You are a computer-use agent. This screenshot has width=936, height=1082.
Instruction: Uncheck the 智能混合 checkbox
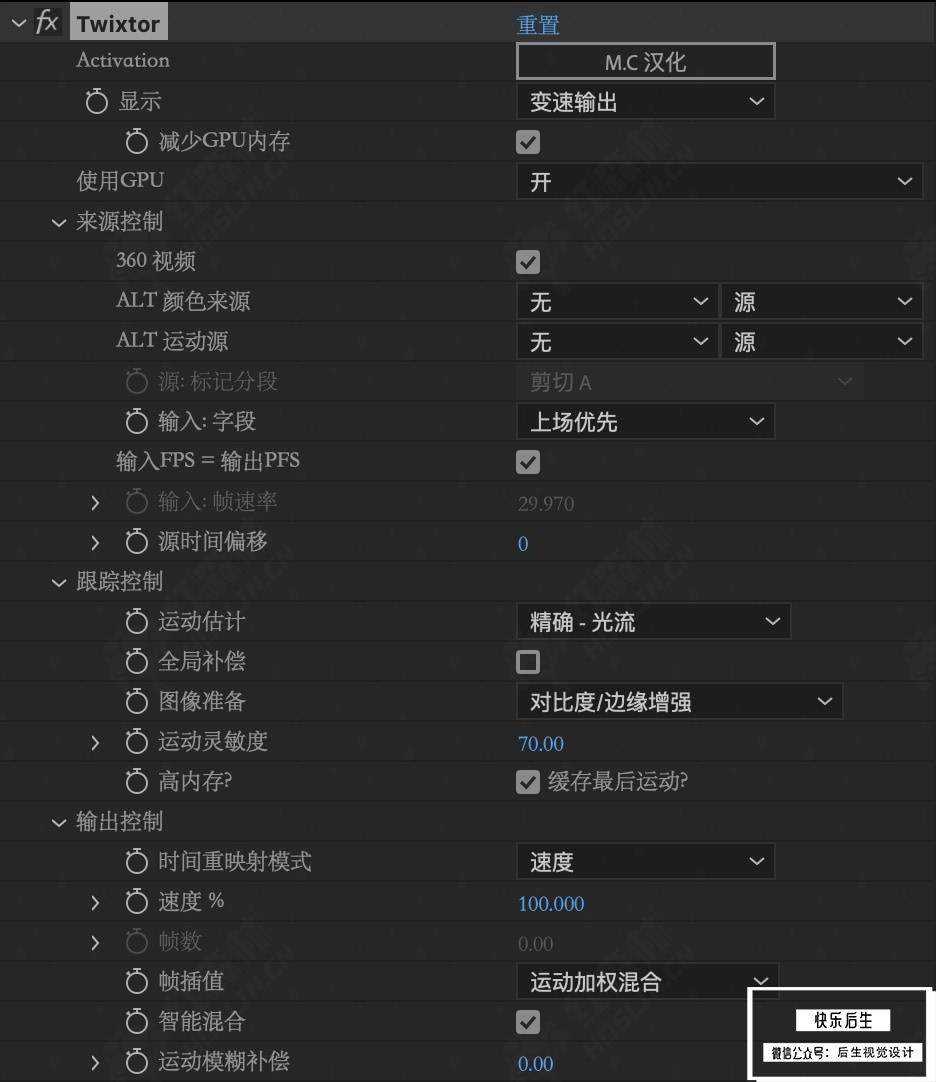coord(528,1022)
